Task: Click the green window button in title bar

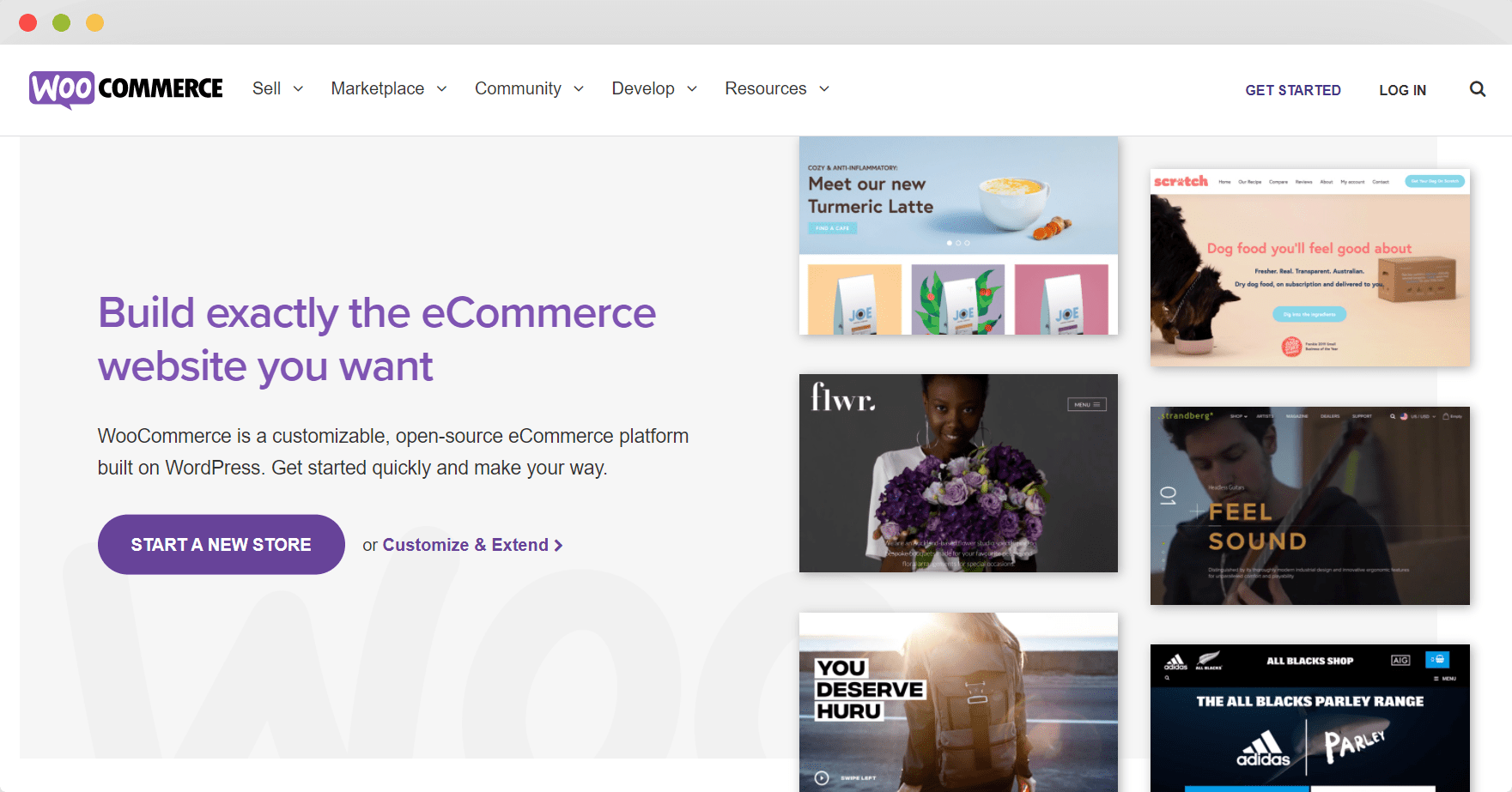Action: [61, 22]
